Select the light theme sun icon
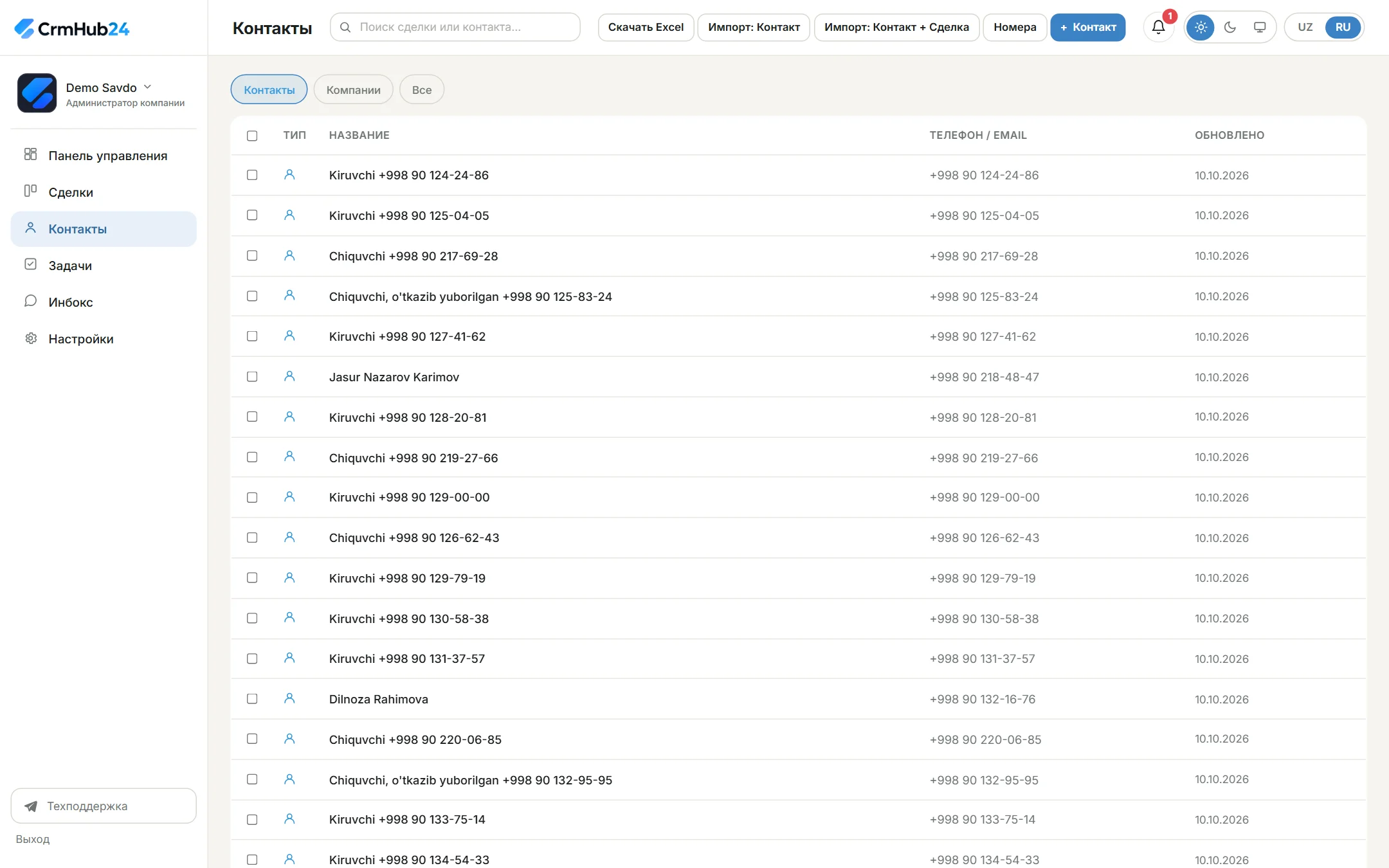This screenshot has width=1389, height=868. 1201,27
